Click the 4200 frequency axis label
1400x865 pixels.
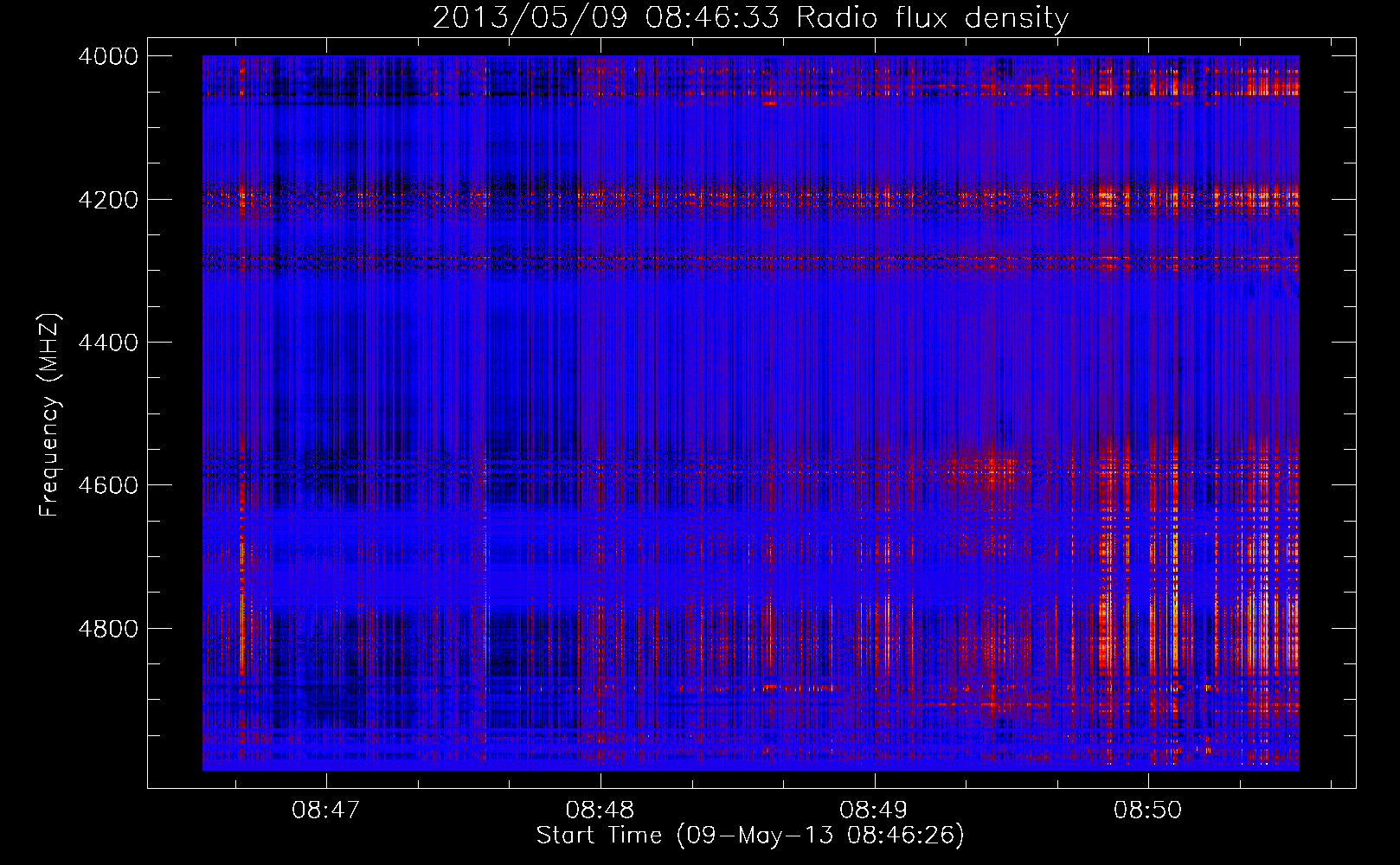click(108, 200)
